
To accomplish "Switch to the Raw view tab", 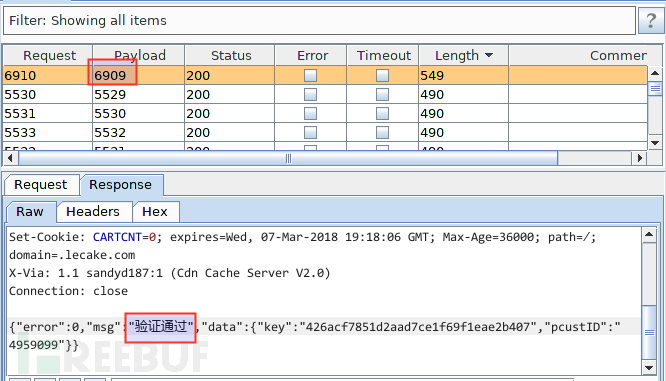I will 30,212.
